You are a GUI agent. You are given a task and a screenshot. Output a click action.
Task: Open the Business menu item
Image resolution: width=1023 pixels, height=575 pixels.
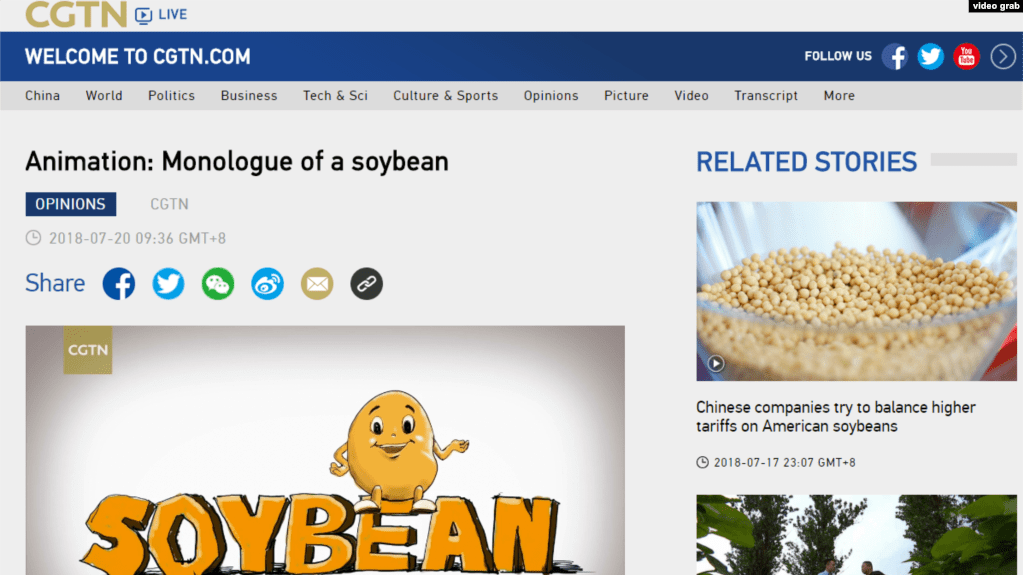(x=249, y=96)
